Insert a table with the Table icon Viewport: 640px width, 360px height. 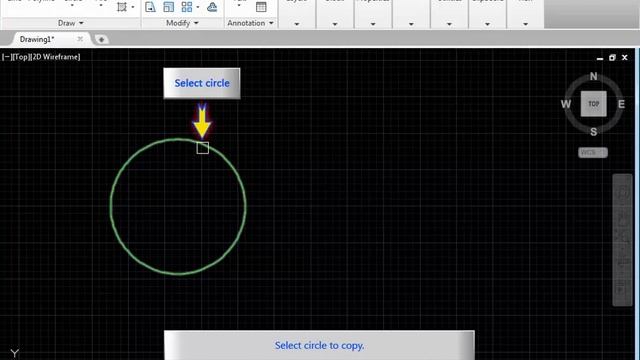click(261, 7)
